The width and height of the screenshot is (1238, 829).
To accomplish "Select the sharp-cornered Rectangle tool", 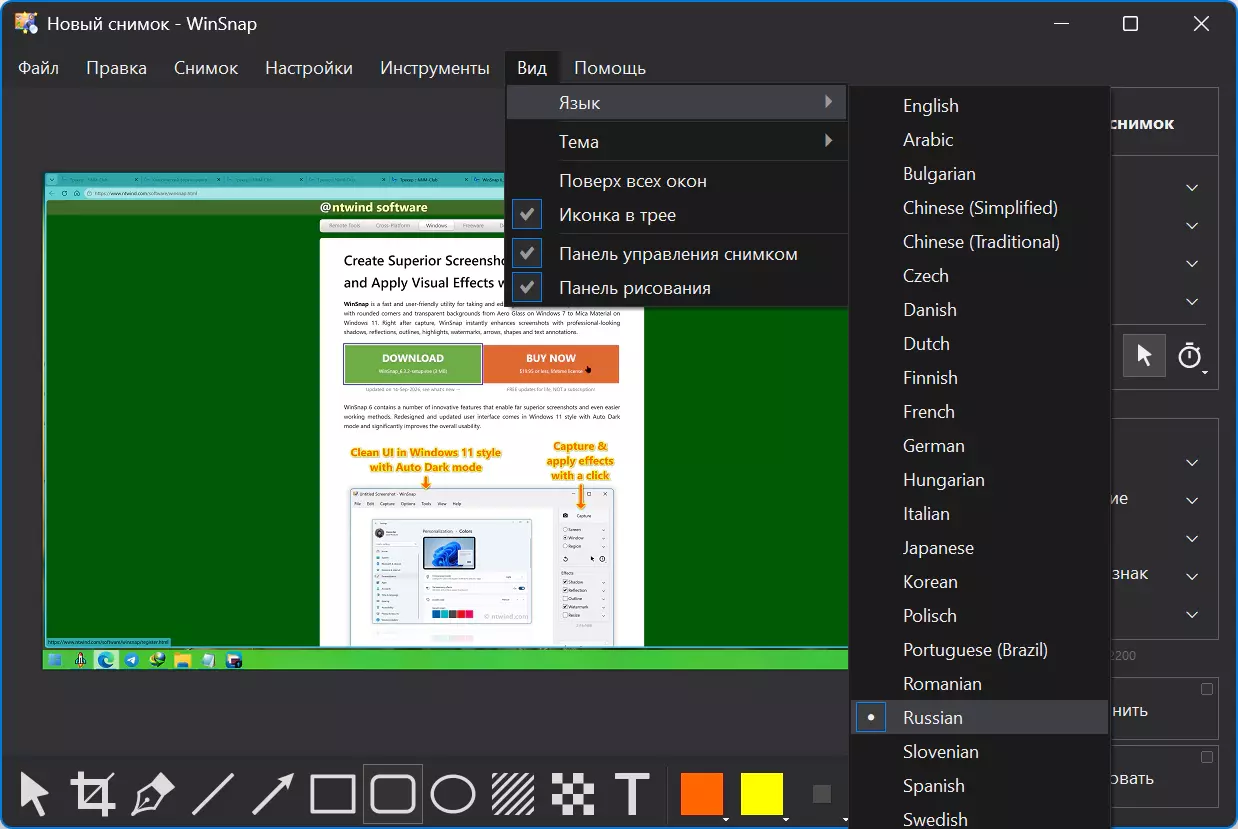I will [x=332, y=794].
